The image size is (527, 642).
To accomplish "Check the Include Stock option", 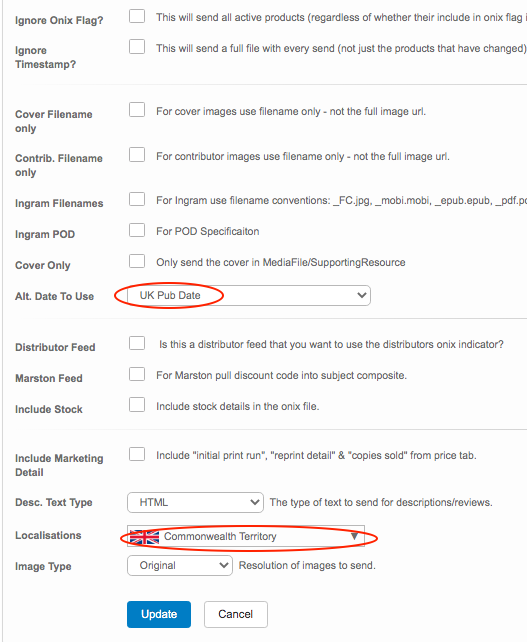I will click(x=137, y=405).
